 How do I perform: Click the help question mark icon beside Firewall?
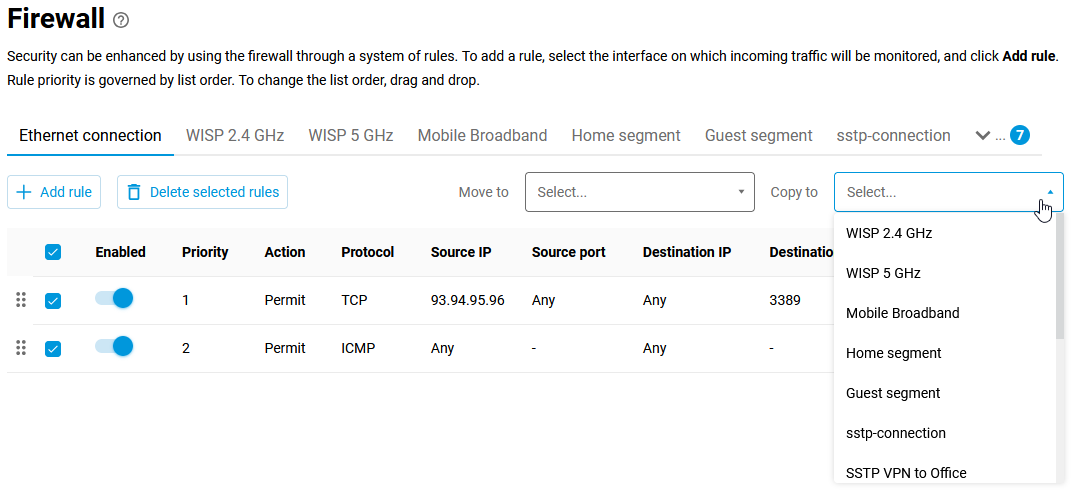pyautogui.click(x=121, y=20)
